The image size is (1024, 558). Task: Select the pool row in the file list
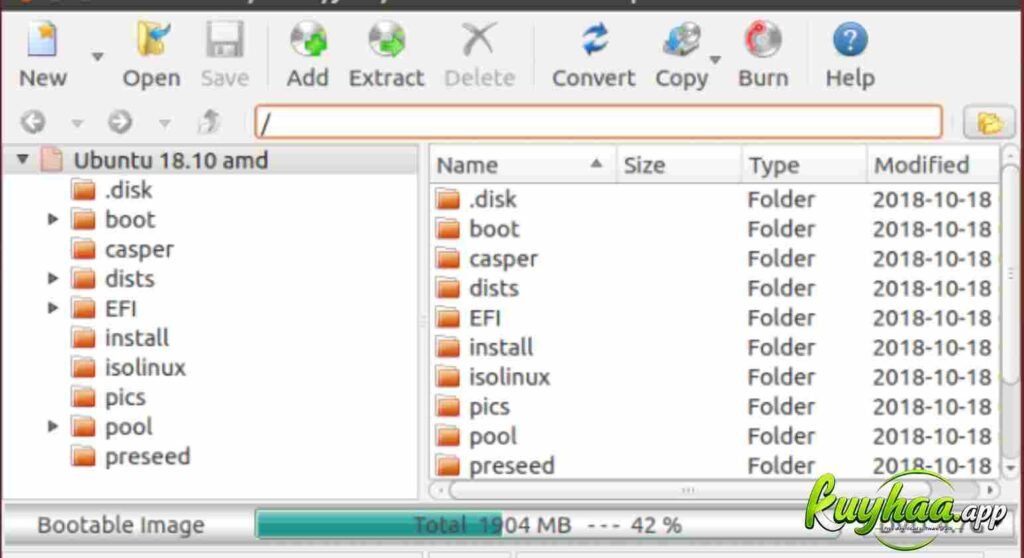point(714,436)
